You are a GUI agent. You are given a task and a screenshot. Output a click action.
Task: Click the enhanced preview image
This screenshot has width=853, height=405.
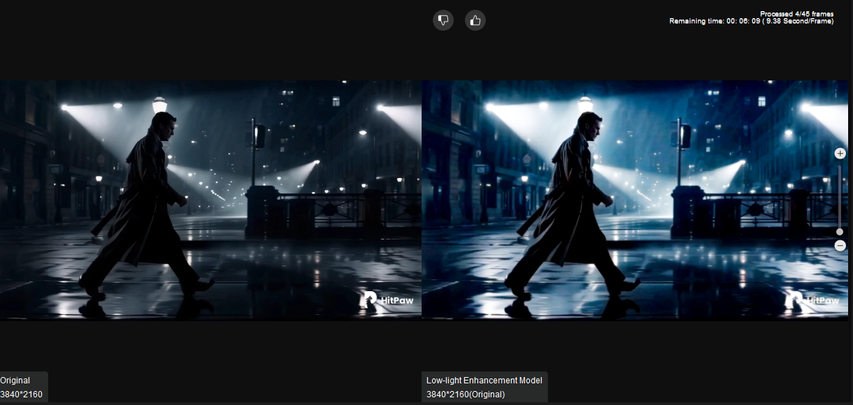pyautogui.click(x=635, y=200)
